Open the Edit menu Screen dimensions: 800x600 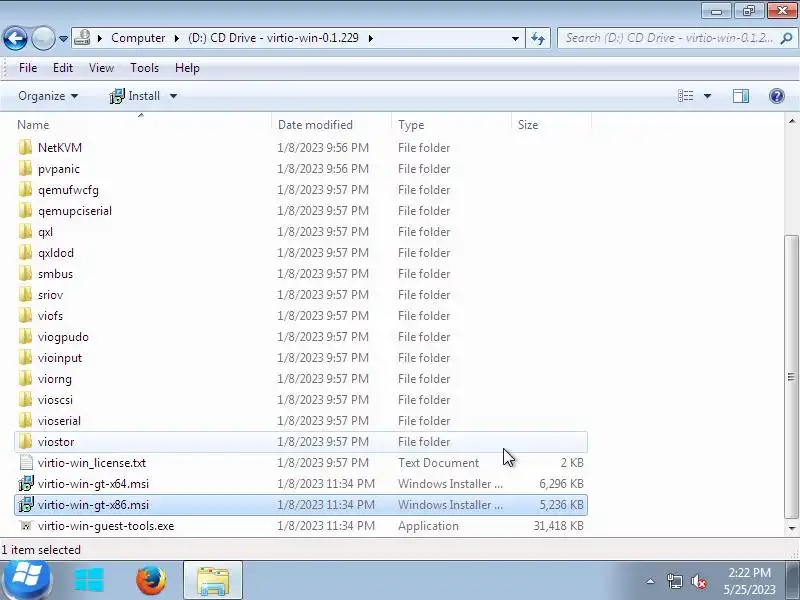(63, 68)
